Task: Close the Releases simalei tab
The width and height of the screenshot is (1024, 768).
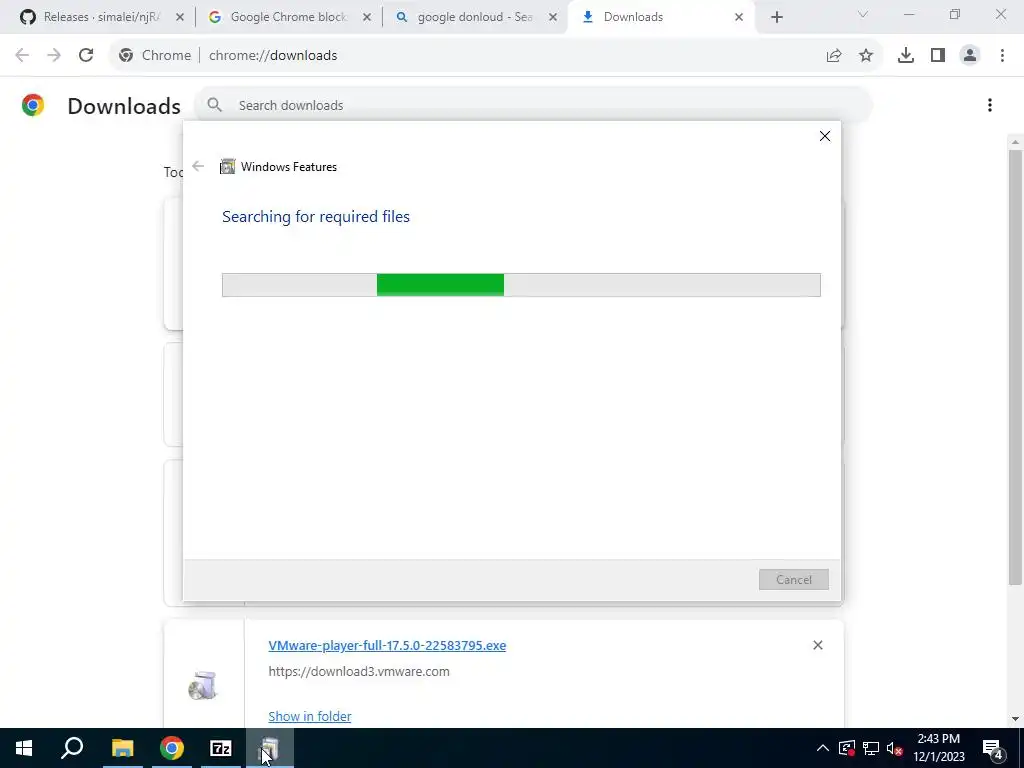Action: pos(180,17)
